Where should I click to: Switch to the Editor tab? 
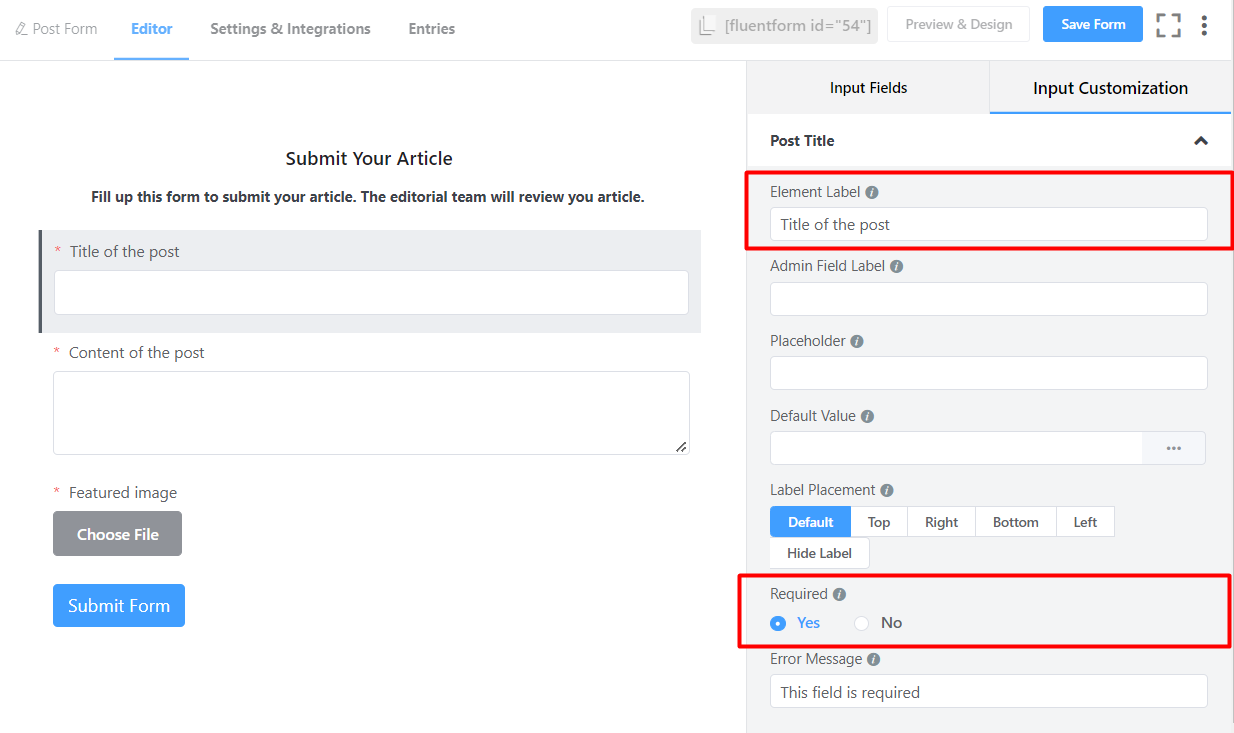coord(152,29)
